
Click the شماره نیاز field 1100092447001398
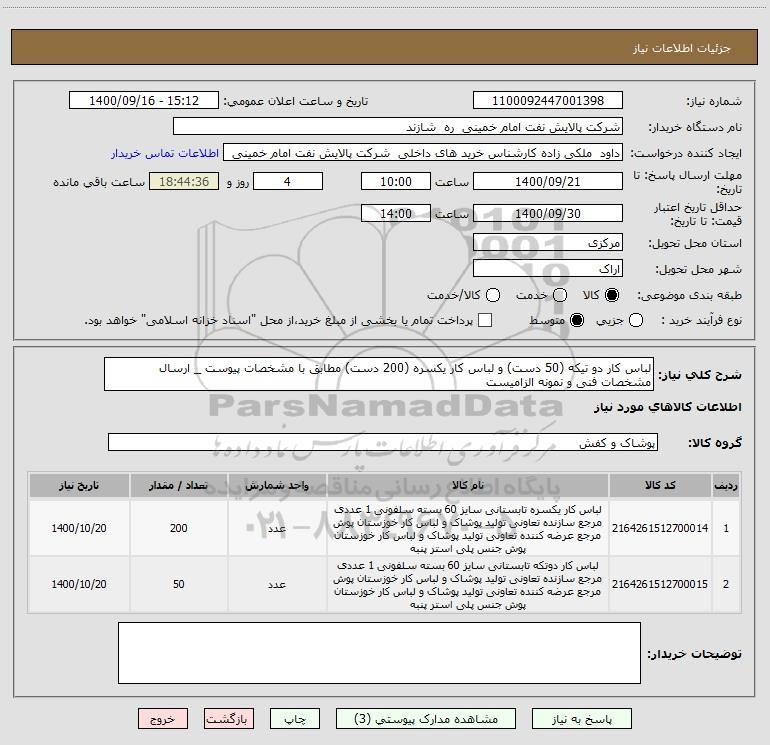(548, 100)
